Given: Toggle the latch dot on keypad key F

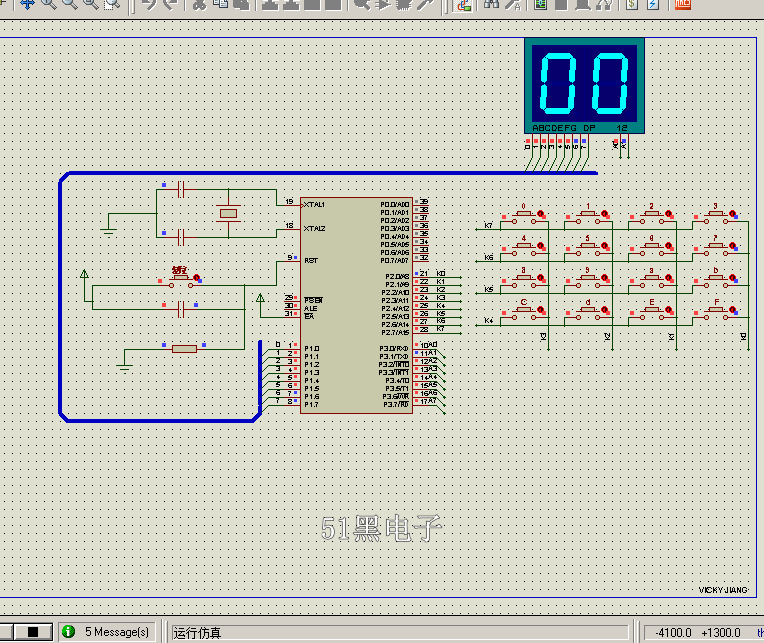Looking at the screenshot, I should [732, 309].
